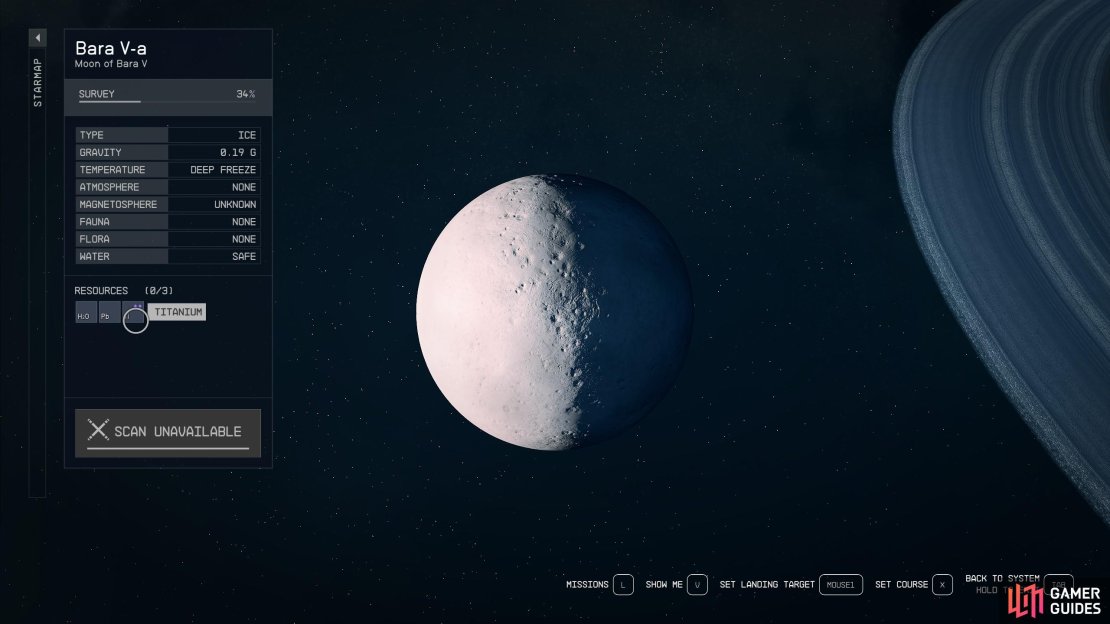Click the vertical STARMAP label
The height and width of the screenshot is (624, 1110).
pyautogui.click(x=38, y=83)
